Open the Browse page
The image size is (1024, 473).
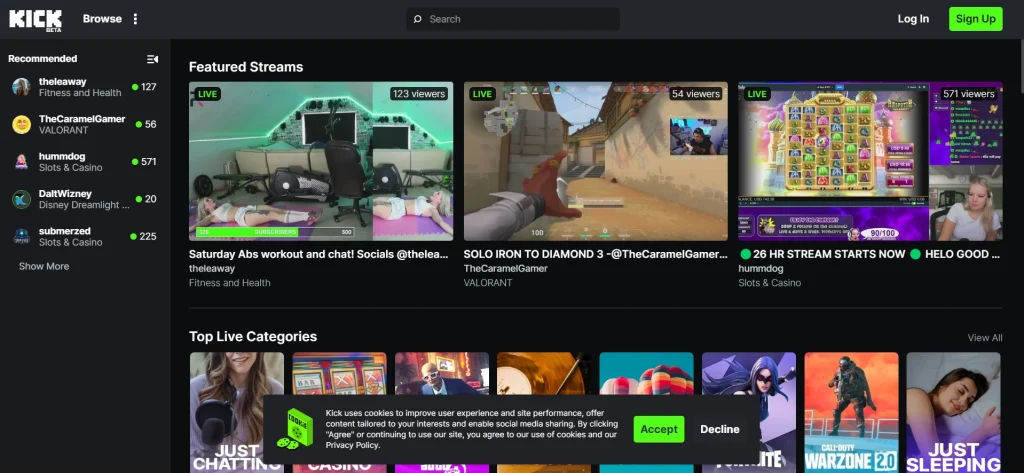click(x=102, y=19)
